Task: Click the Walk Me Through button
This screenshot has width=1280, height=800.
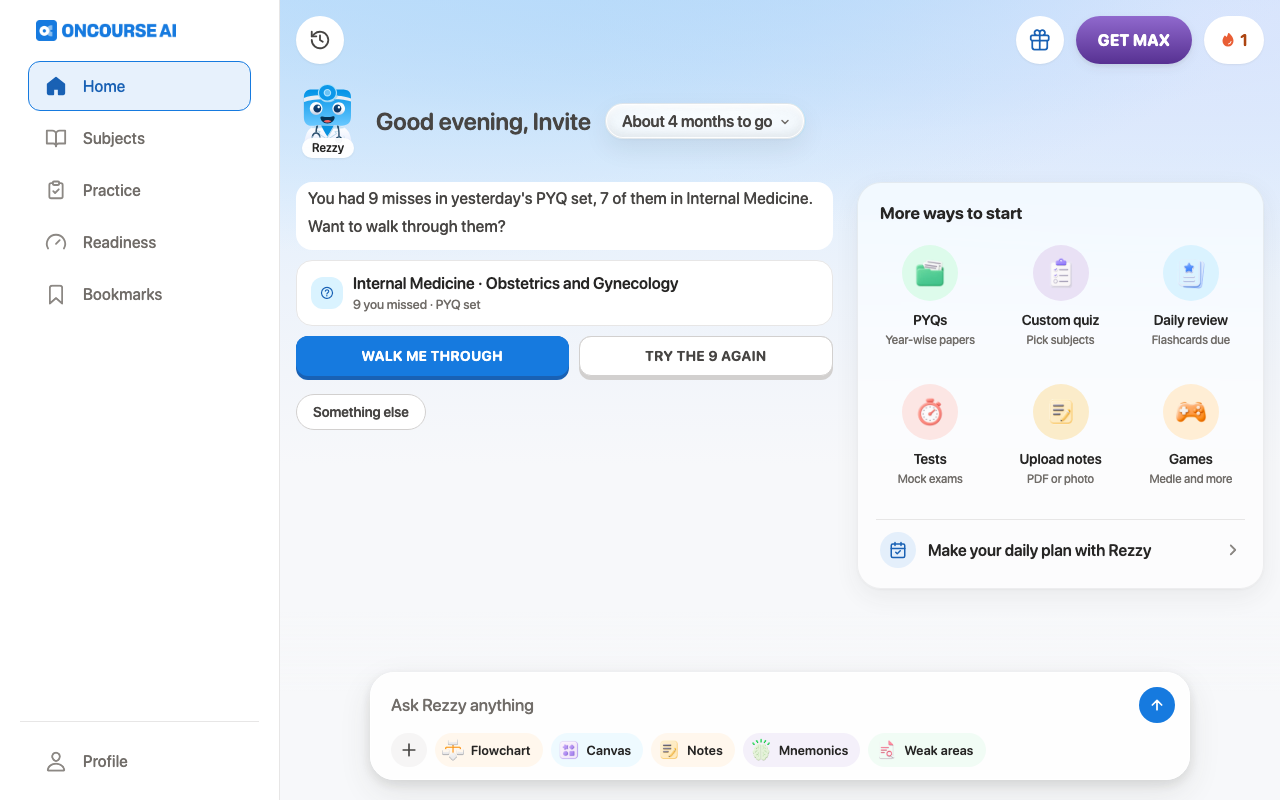Action: pyautogui.click(x=432, y=356)
